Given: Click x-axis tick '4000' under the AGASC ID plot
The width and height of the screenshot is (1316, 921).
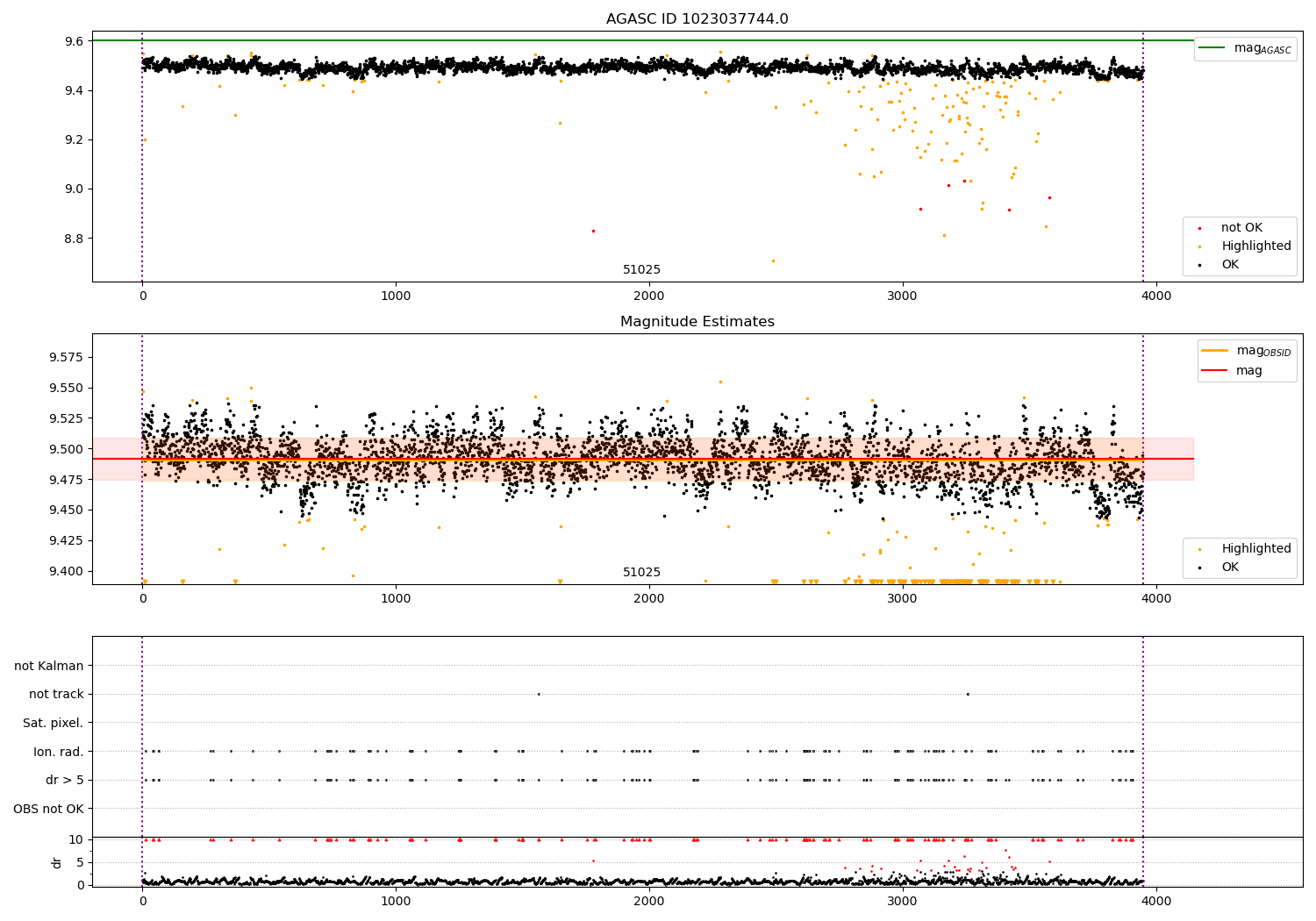Looking at the screenshot, I should [x=1156, y=296].
